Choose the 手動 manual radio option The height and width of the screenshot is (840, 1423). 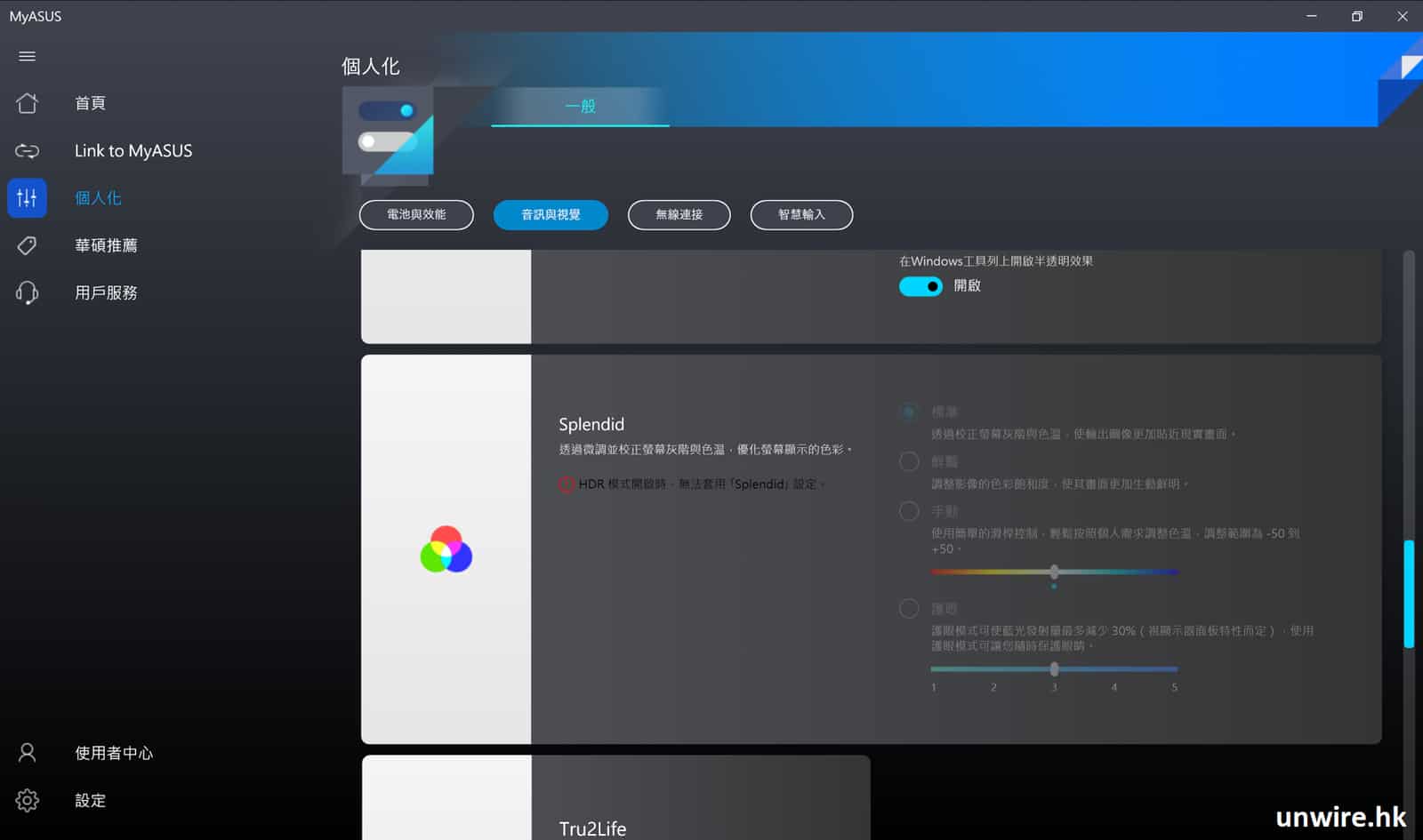point(909,511)
